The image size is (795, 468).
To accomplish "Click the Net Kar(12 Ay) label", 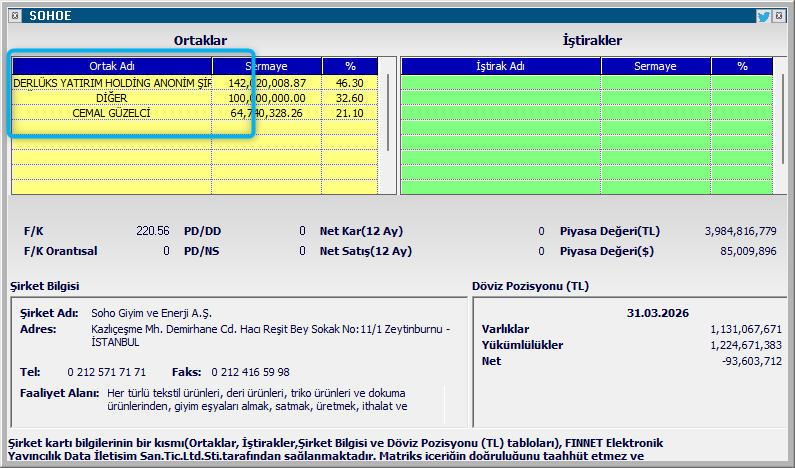I will point(361,231).
